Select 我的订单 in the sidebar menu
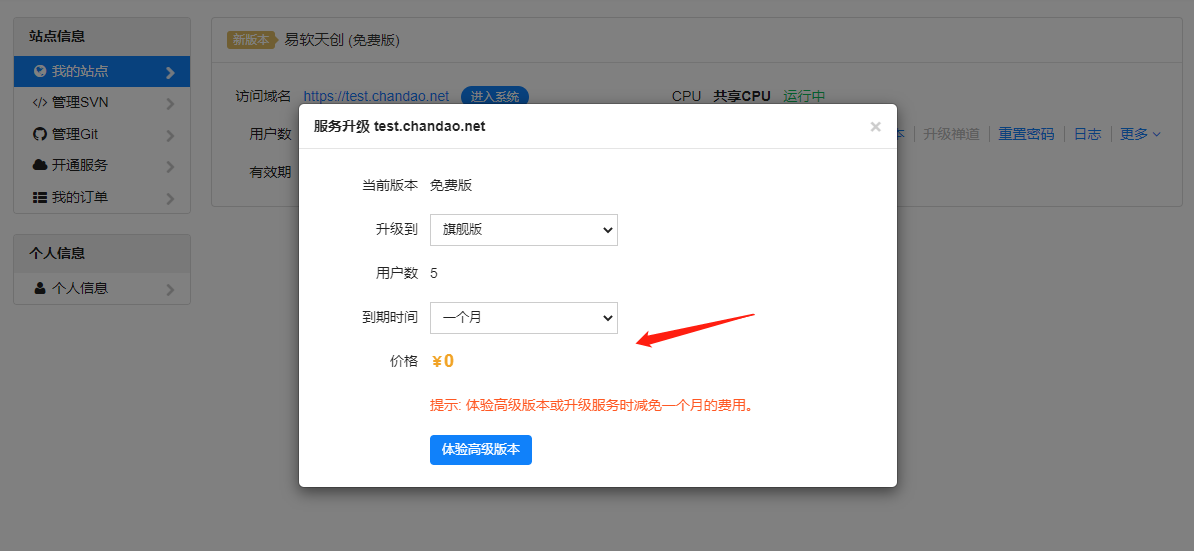 pyautogui.click(x=80, y=197)
